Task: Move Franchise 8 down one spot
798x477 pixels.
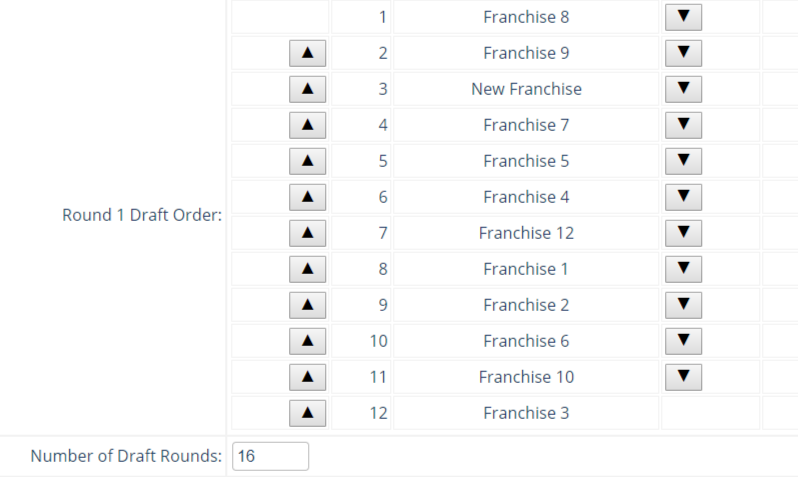Action: [x=683, y=17]
